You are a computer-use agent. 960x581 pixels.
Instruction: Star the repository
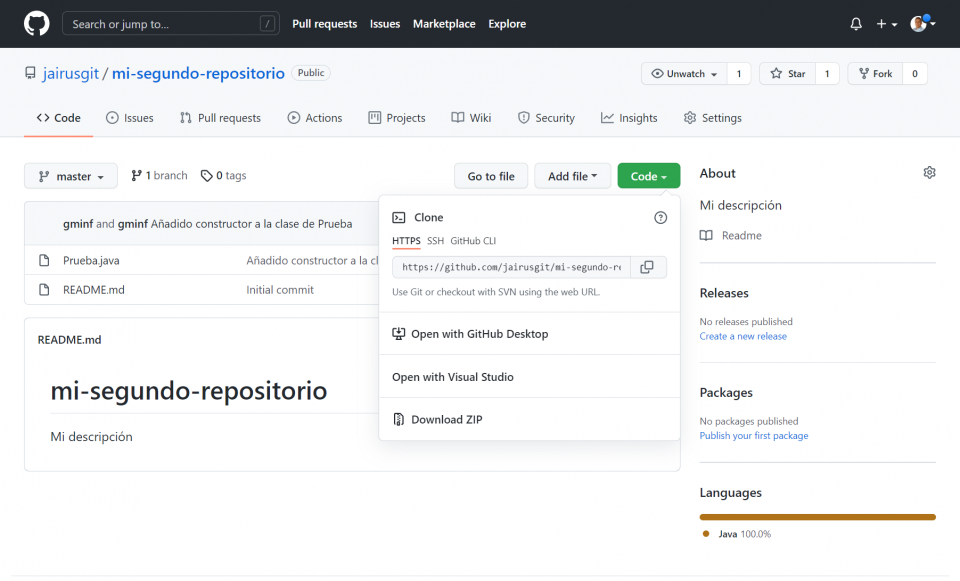click(787, 73)
